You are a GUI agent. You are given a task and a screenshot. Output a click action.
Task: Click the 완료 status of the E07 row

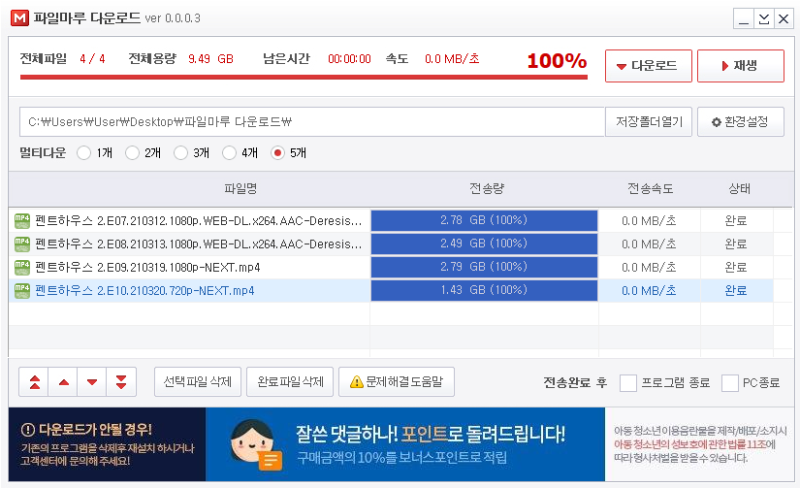(736, 221)
